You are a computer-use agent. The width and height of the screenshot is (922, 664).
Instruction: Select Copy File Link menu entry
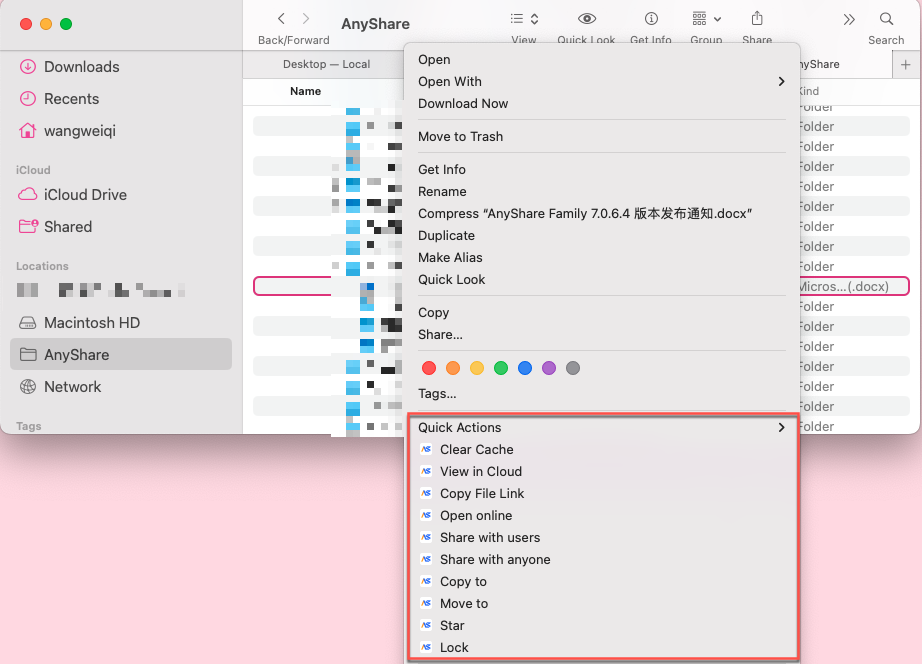click(x=482, y=494)
